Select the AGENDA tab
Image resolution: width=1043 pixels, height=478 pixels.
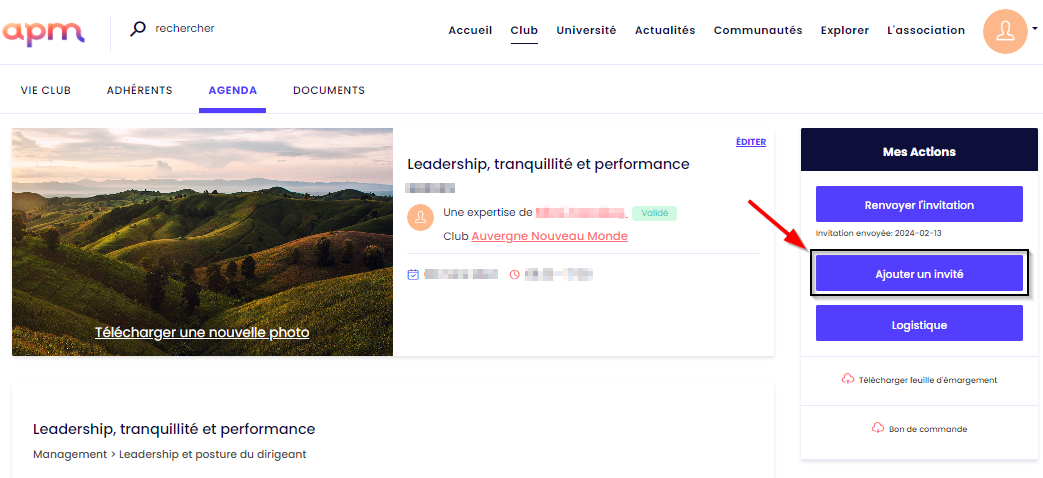(233, 90)
